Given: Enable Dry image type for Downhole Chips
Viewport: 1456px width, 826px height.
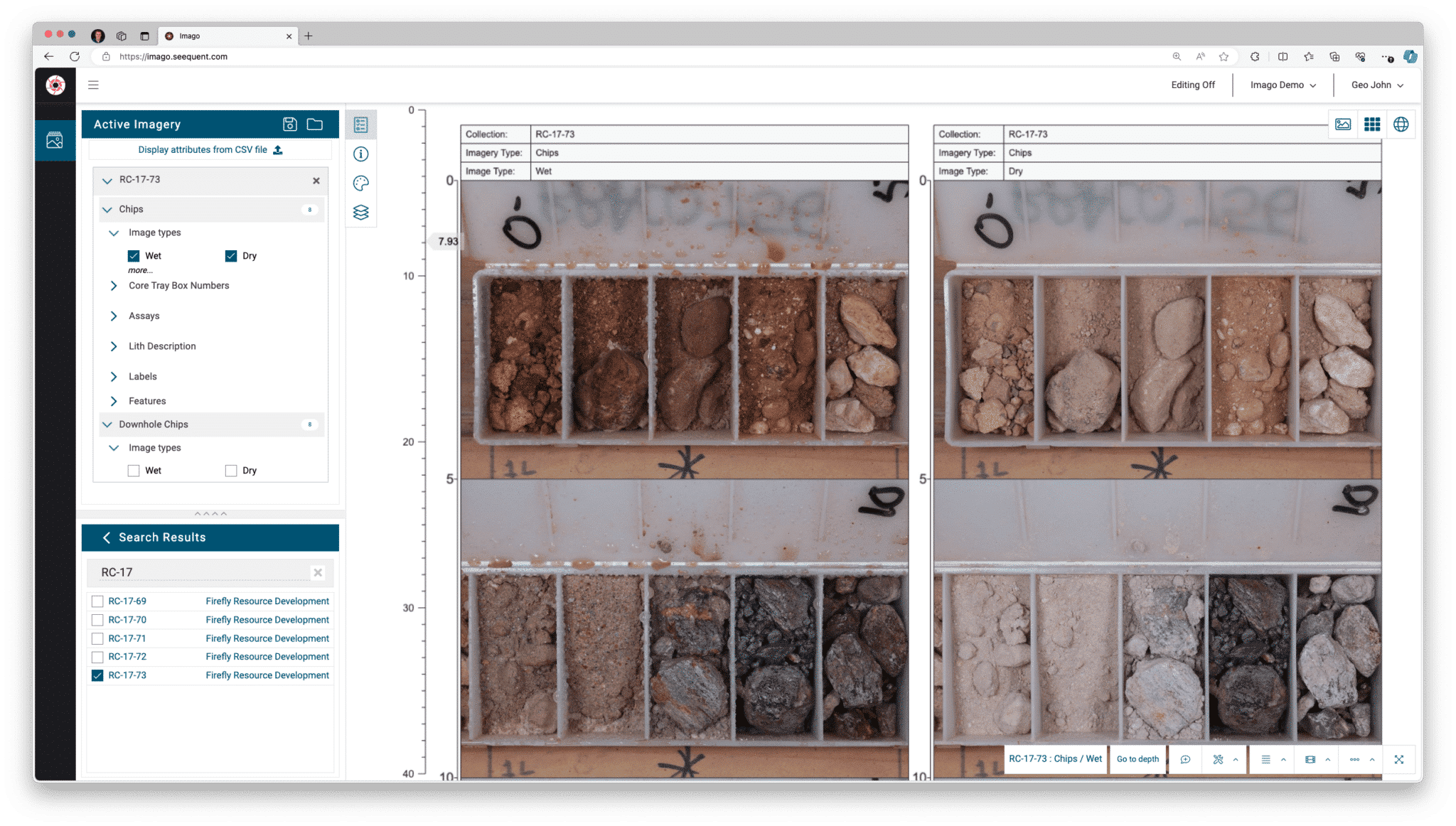Looking at the screenshot, I should coord(230,470).
